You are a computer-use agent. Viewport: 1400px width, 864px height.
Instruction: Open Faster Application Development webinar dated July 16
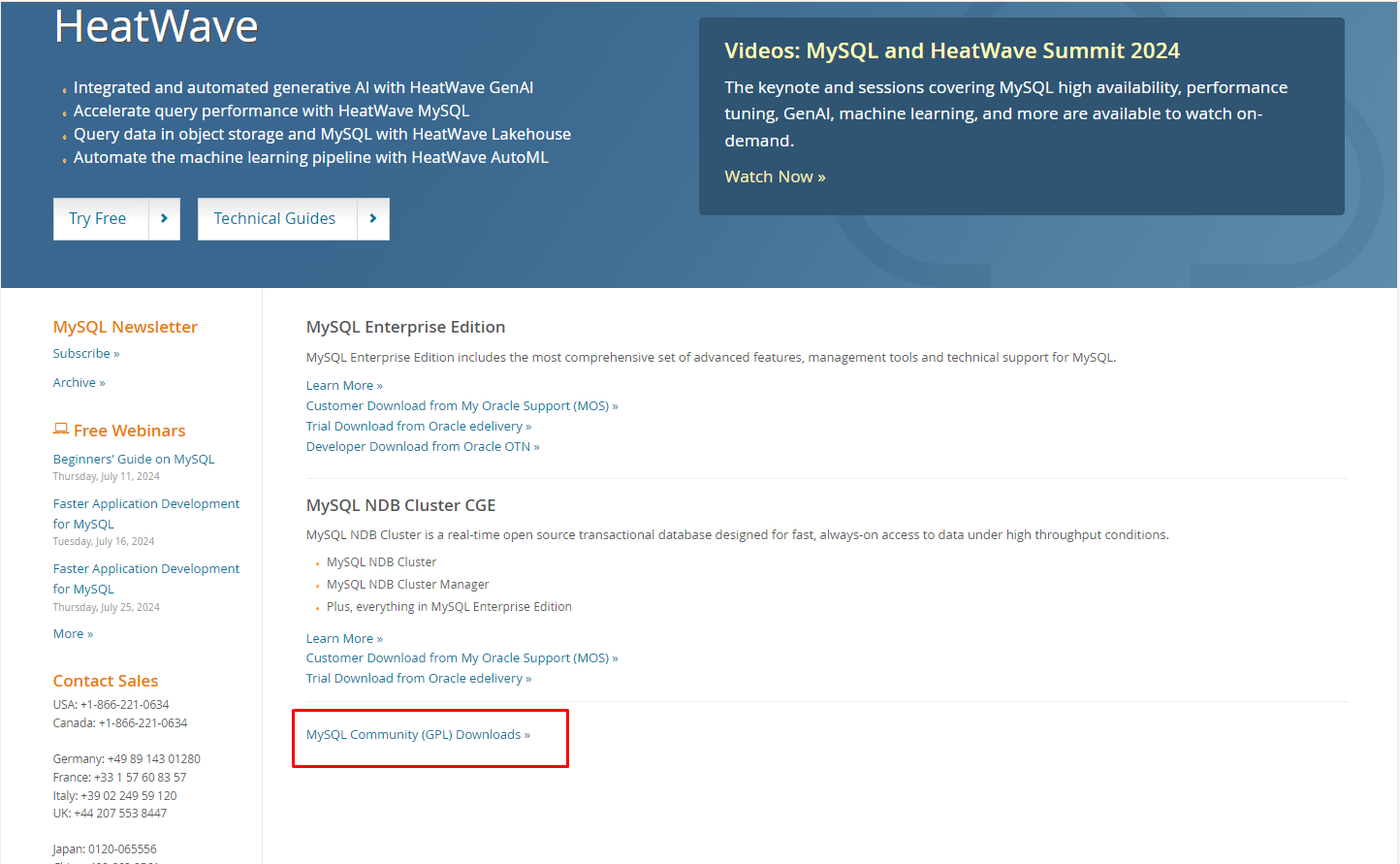tap(146, 514)
